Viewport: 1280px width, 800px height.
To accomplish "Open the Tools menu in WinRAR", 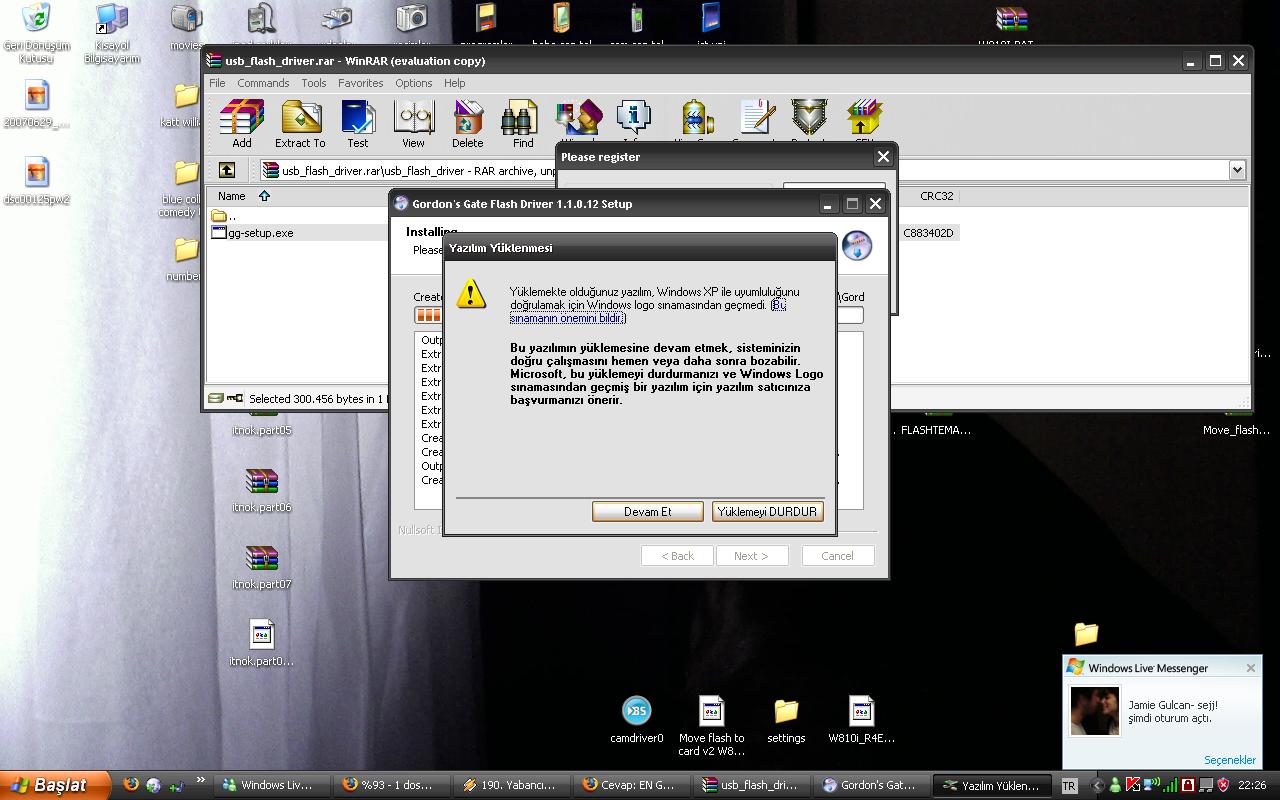I will coord(314,83).
